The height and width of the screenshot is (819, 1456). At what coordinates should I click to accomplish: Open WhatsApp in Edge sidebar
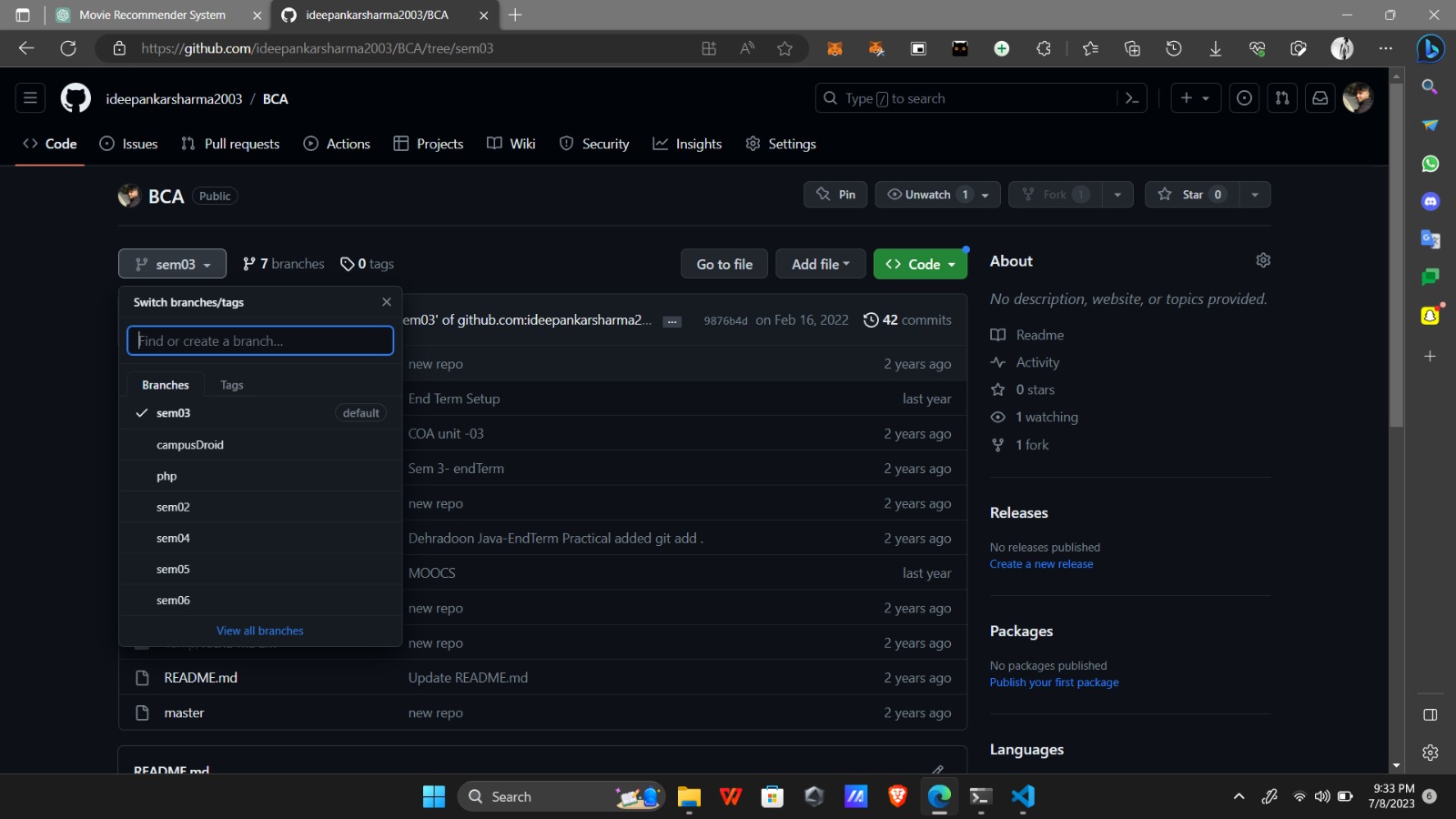(1431, 164)
